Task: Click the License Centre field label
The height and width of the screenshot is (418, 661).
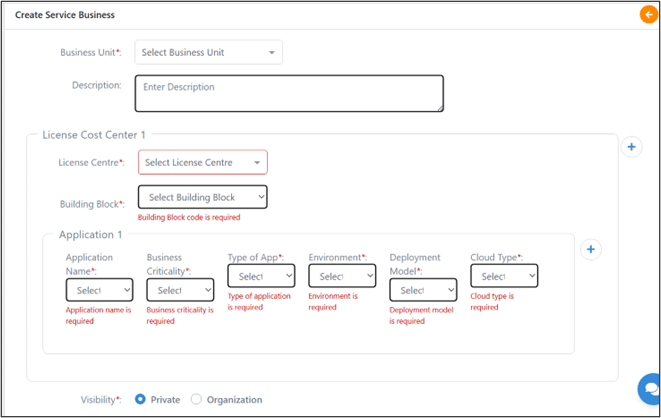Action: coord(91,163)
